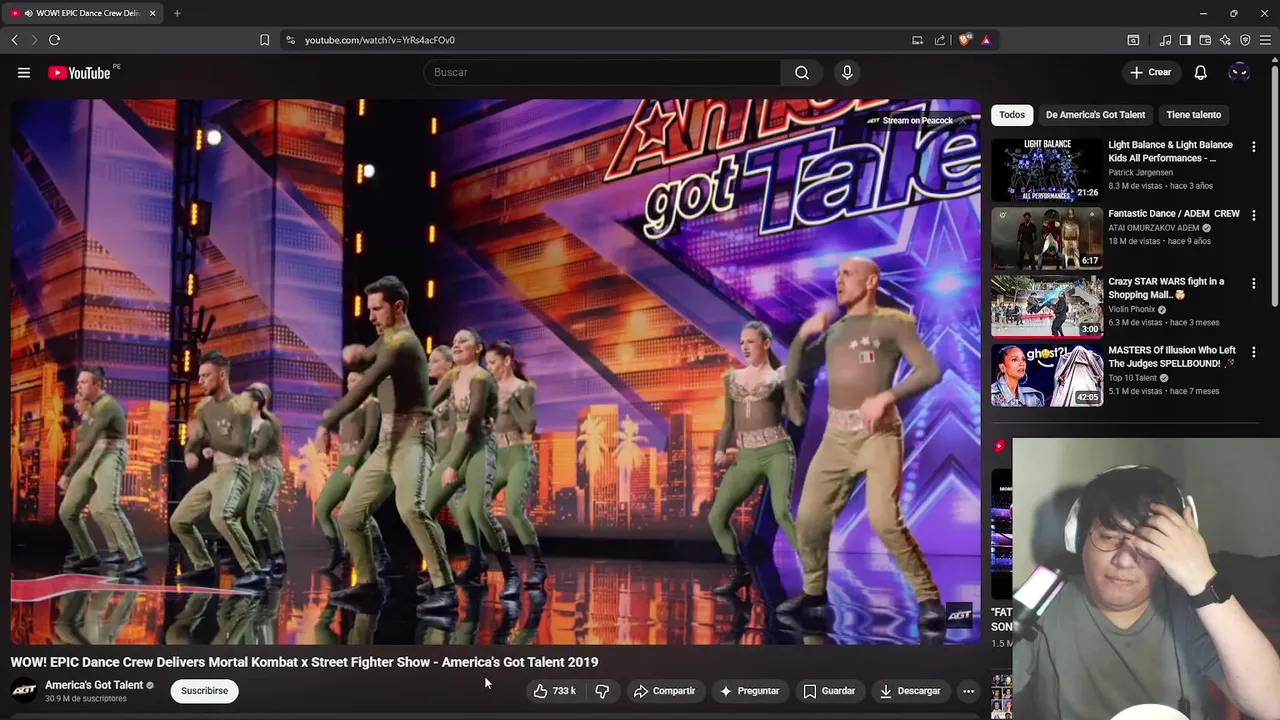Click the 30.9 M de suscriptores text
1280x720 pixels.
pos(86,698)
